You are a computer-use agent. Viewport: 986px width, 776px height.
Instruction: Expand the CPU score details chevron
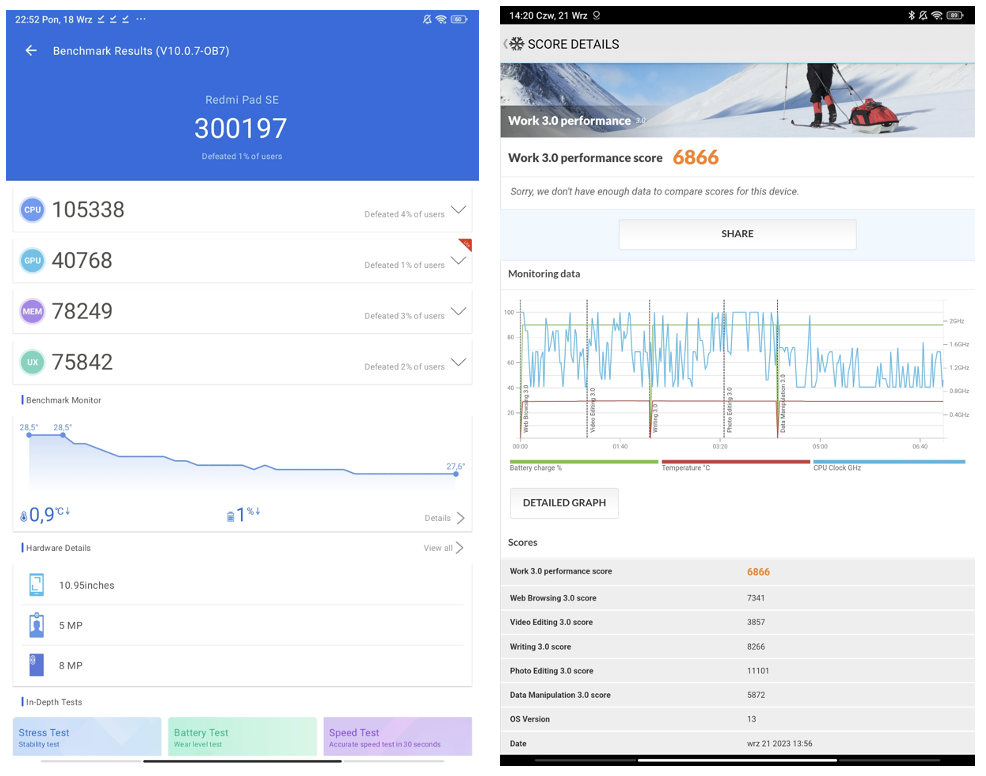pyautogui.click(x=458, y=210)
